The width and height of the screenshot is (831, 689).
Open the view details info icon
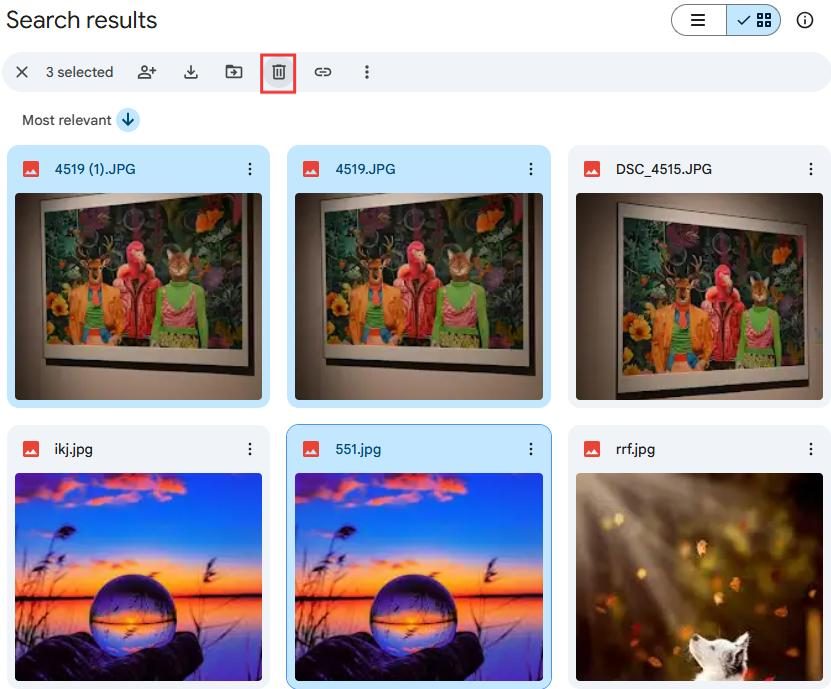click(805, 20)
